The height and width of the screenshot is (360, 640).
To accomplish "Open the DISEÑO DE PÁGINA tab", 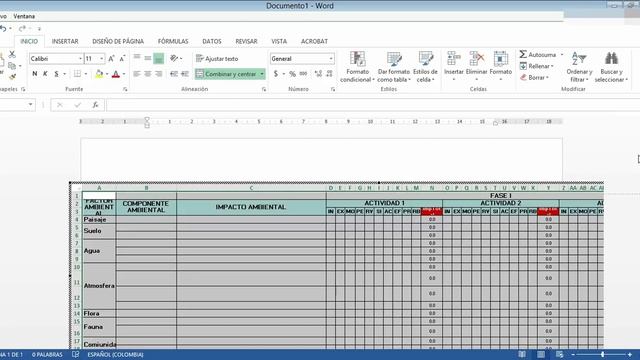I will click(118, 41).
